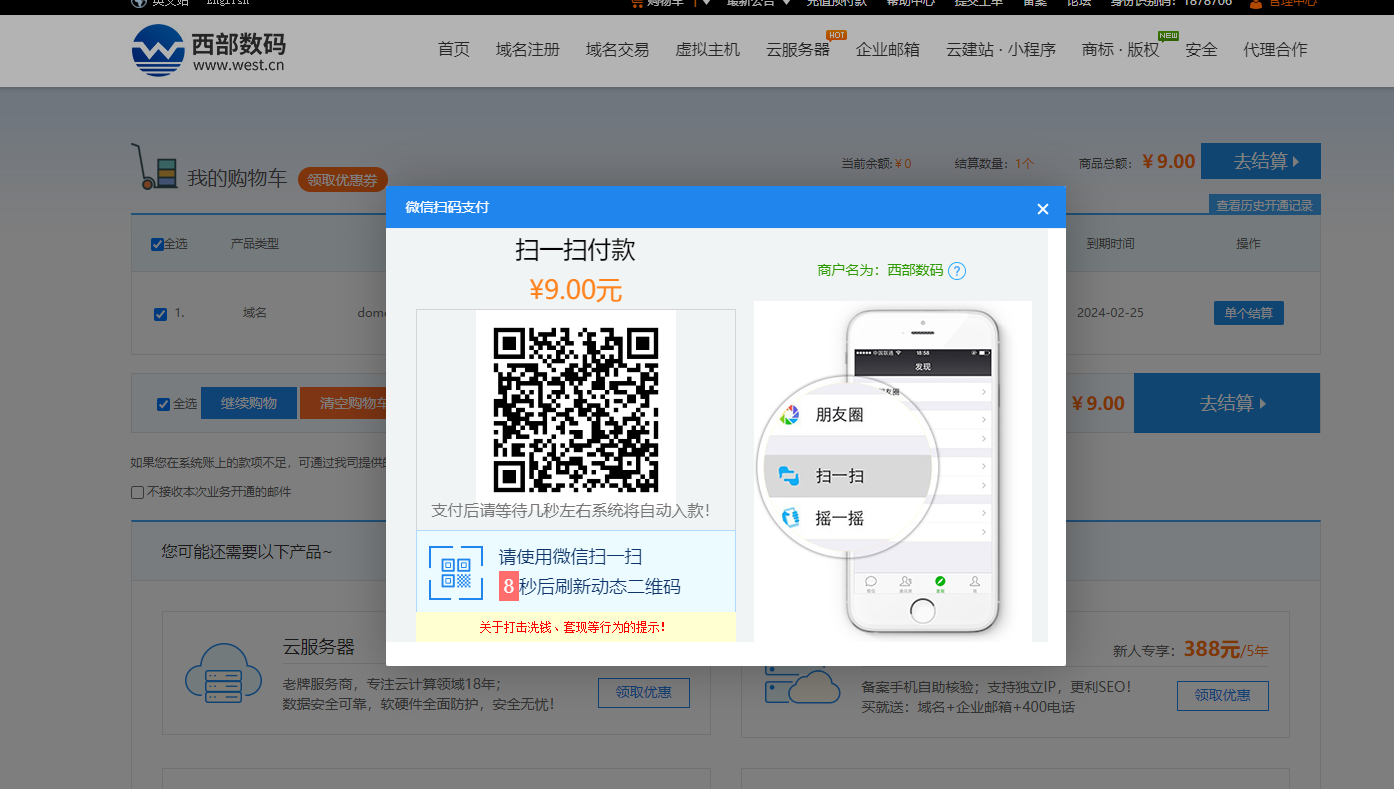The height and width of the screenshot is (789, 1394).
Task: Click top 去结算 button beside 商品总额
Action: click(x=1261, y=161)
